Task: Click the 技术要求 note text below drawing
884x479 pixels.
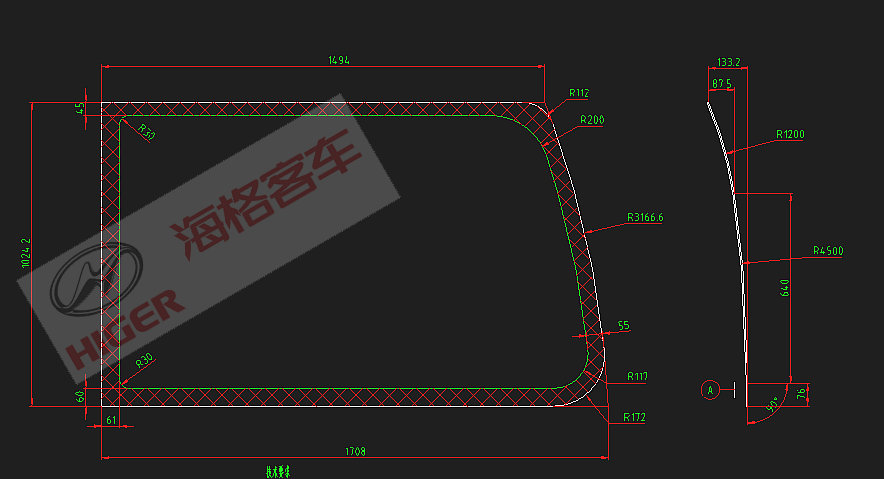Action: [x=277, y=469]
